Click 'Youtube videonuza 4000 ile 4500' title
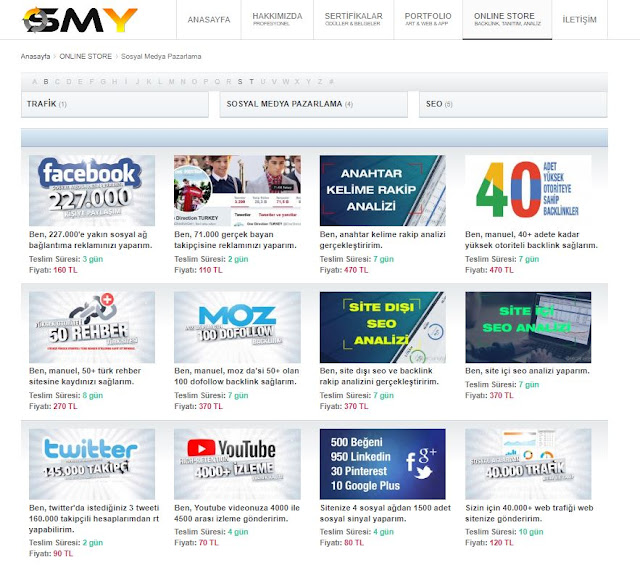Screen dimensions: 640x565 (x=237, y=513)
